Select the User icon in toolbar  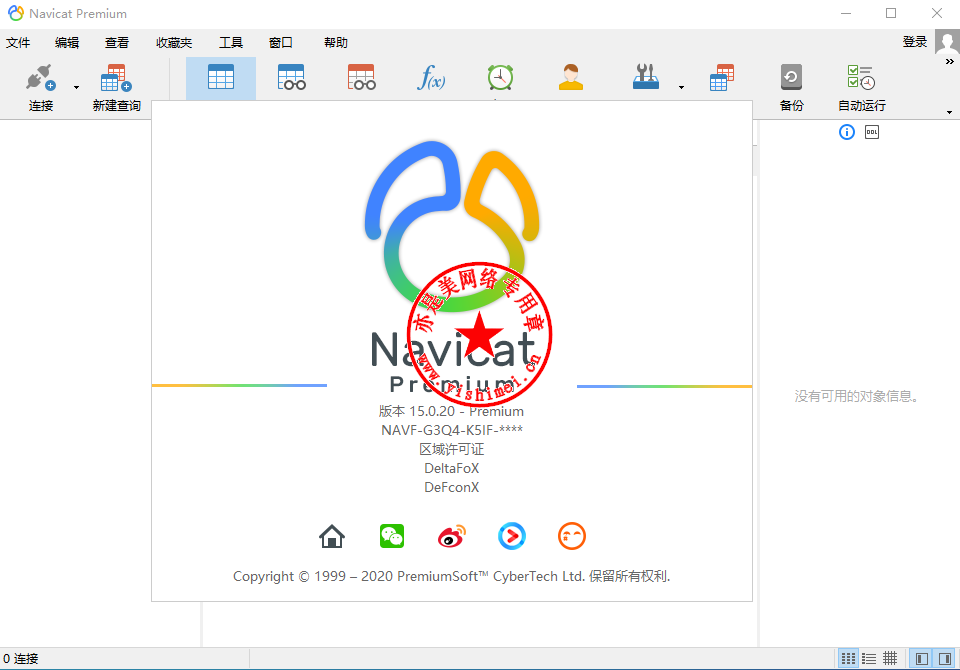tap(571, 78)
